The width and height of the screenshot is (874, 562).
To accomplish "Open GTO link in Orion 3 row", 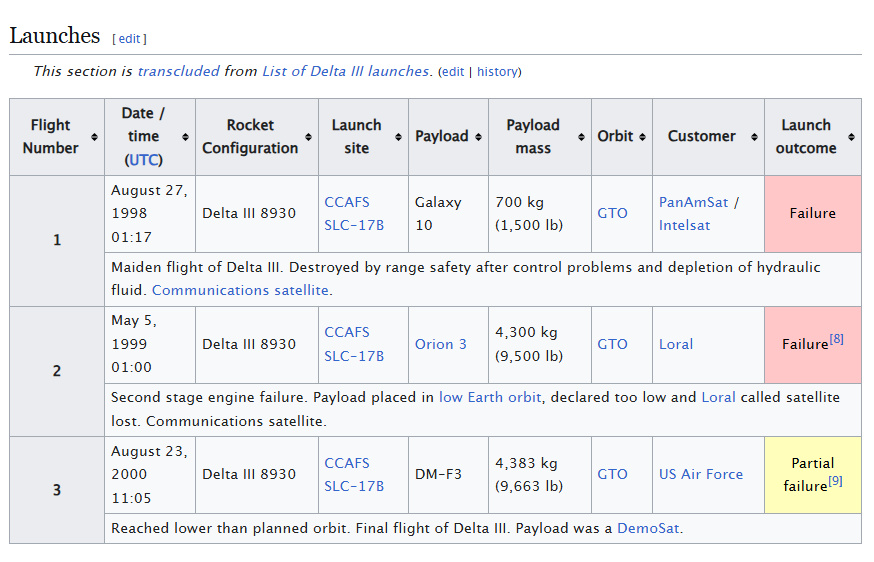I will pos(612,345).
